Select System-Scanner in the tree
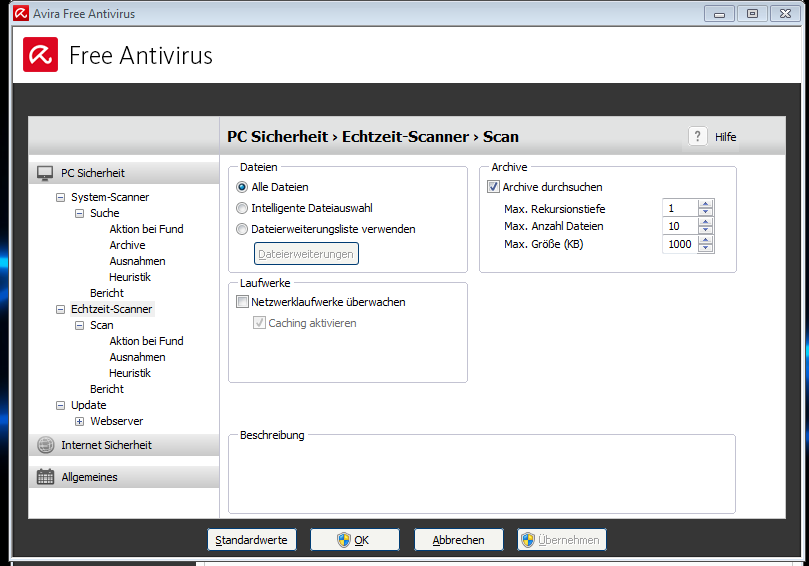The image size is (809, 566). point(110,197)
